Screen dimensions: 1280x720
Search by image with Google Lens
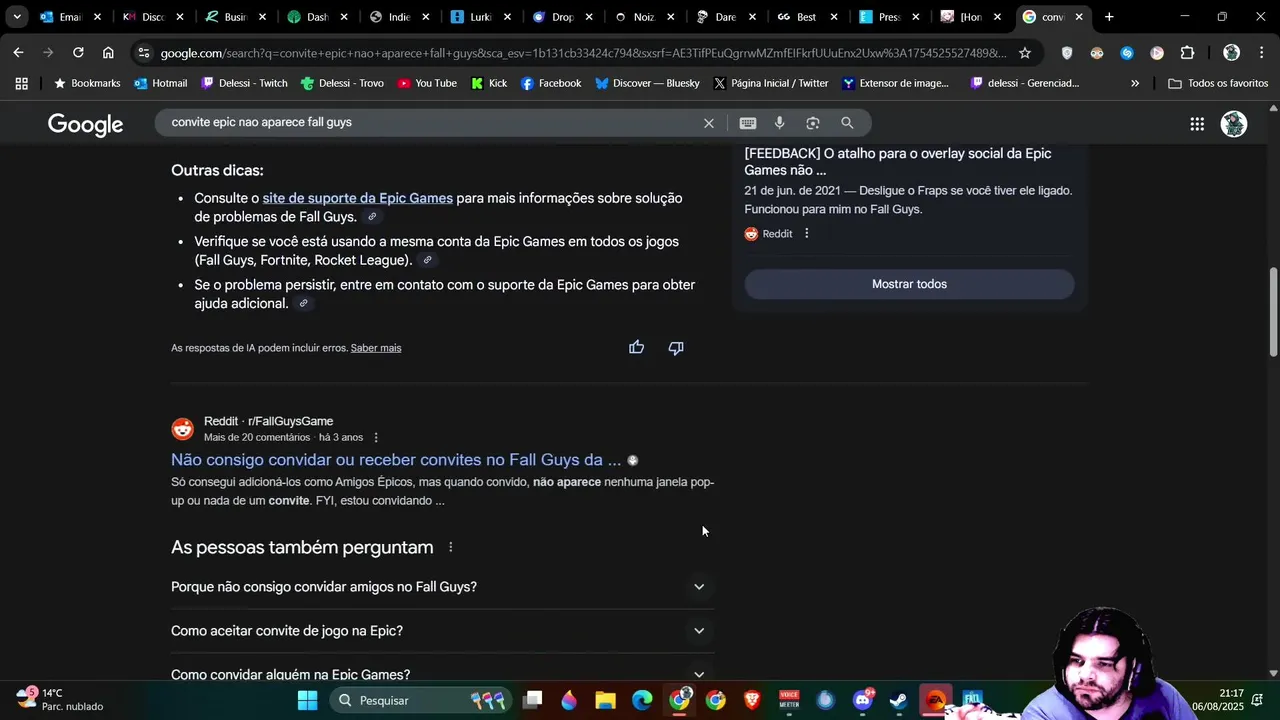point(813,123)
